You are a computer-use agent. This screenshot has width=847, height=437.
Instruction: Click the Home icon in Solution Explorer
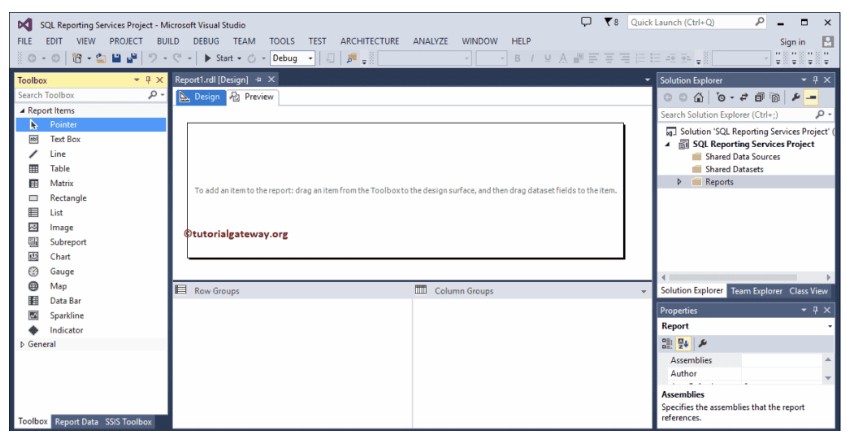pos(698,97)
